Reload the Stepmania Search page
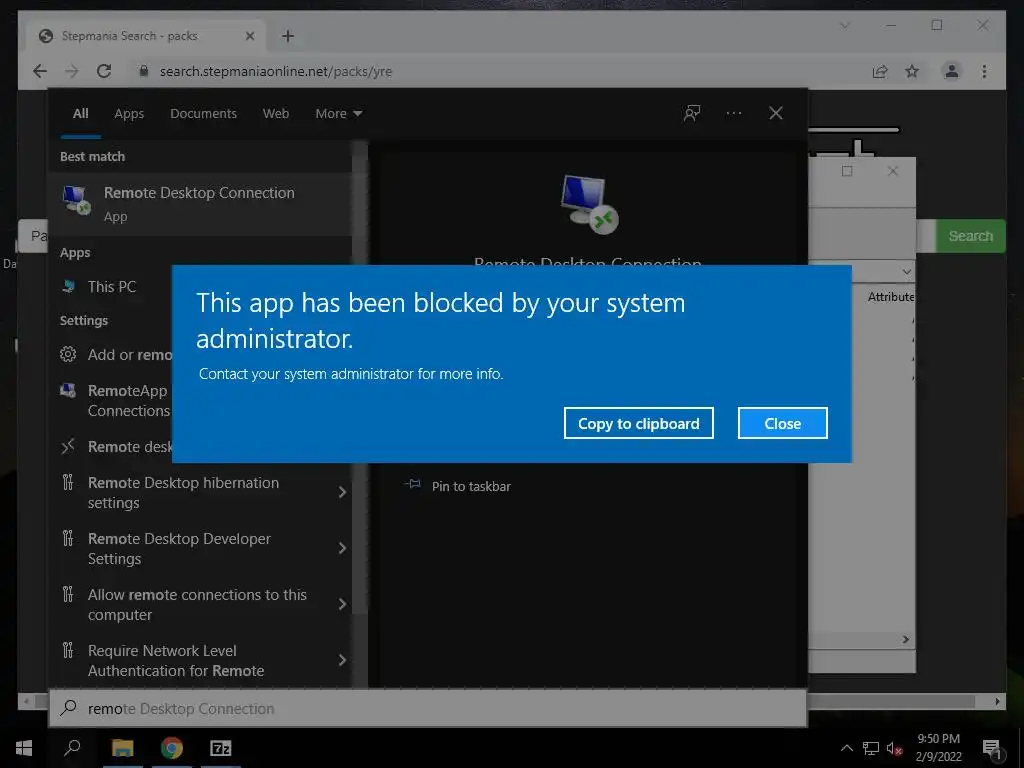This screenshot has width=1024, height=768. pyautogui.click(x=104, y=71)
